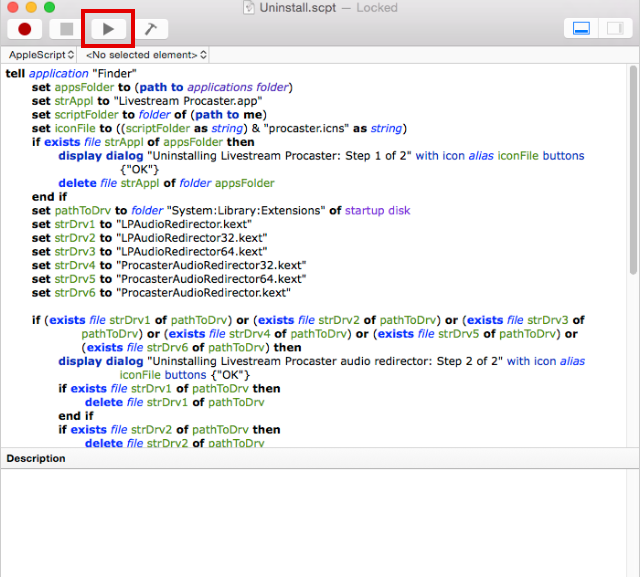Stop the script with the Stop button

(67, 29)
